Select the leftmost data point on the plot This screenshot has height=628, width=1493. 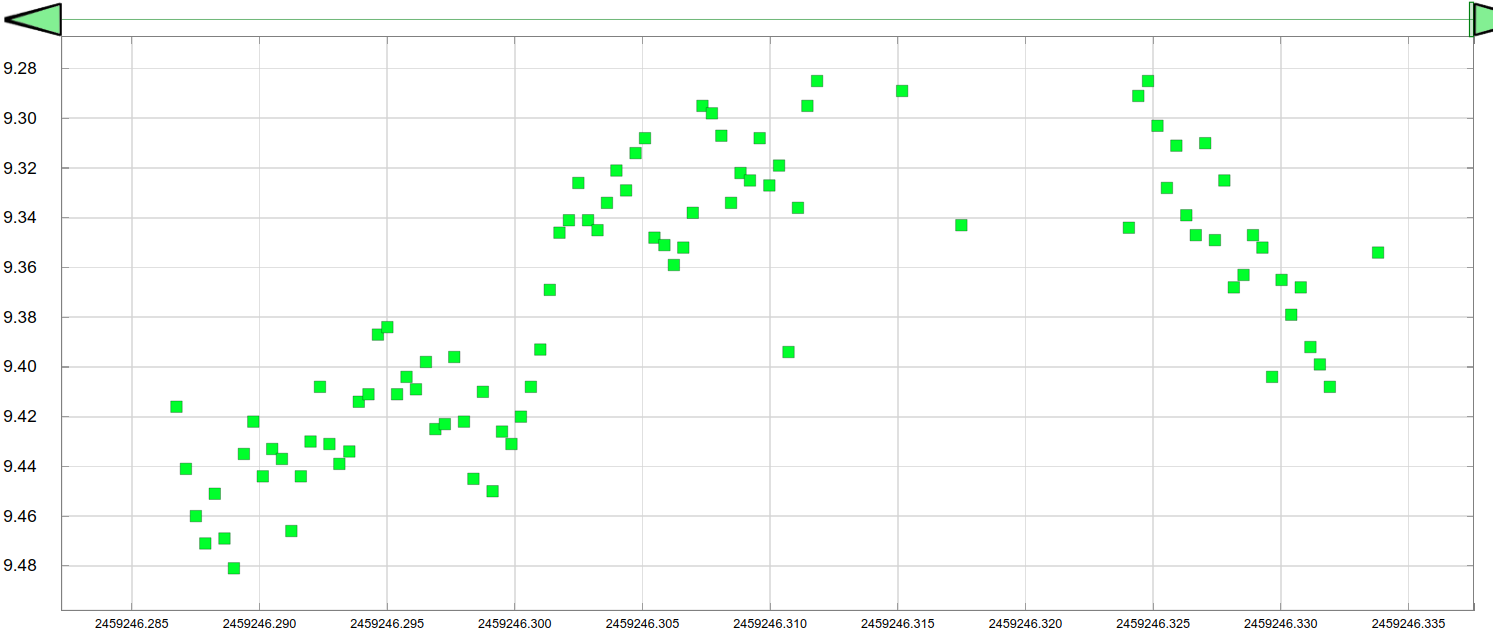176,406
